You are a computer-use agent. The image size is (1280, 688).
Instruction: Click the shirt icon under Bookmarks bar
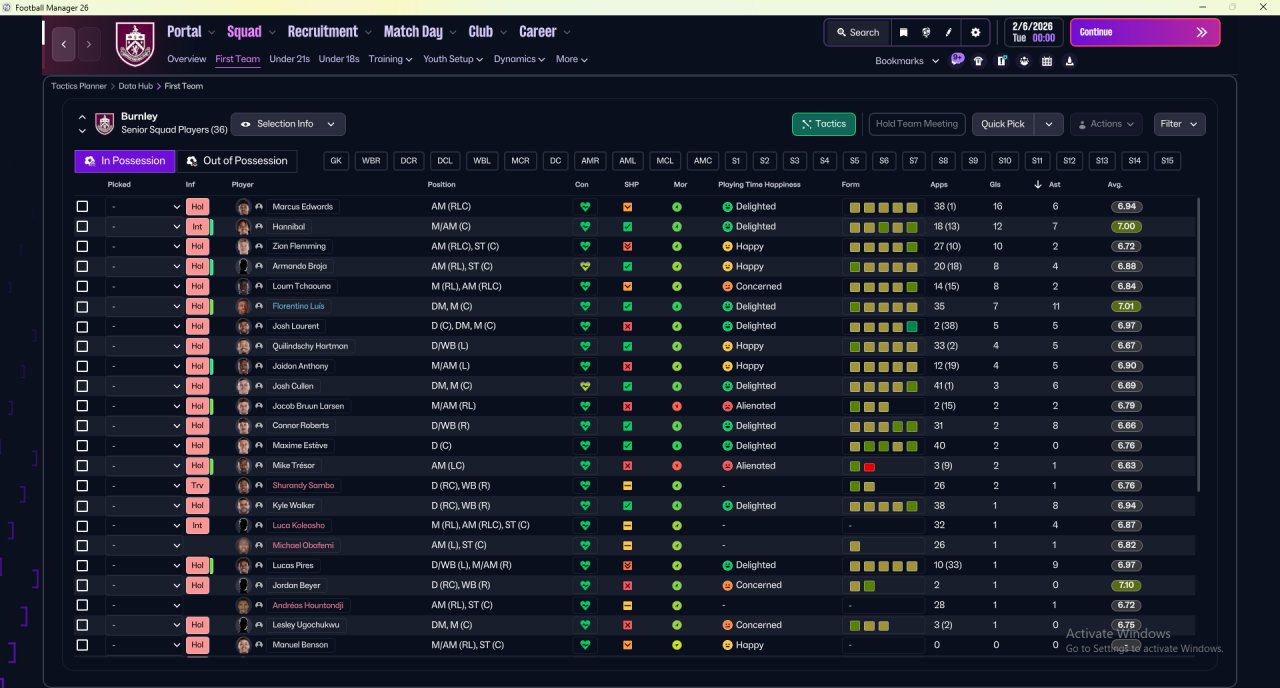point(978,61)
